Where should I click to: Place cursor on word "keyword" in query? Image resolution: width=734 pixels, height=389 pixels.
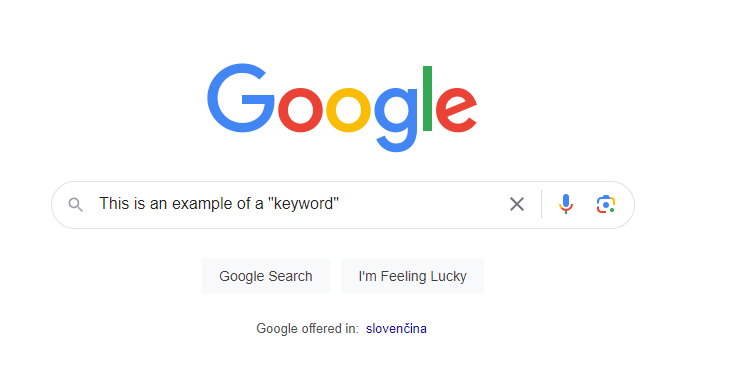303,204
